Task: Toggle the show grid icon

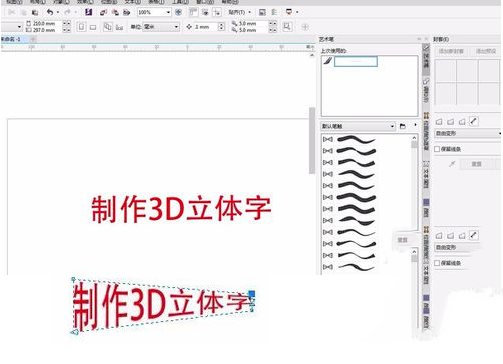Action: click(205, 12)
